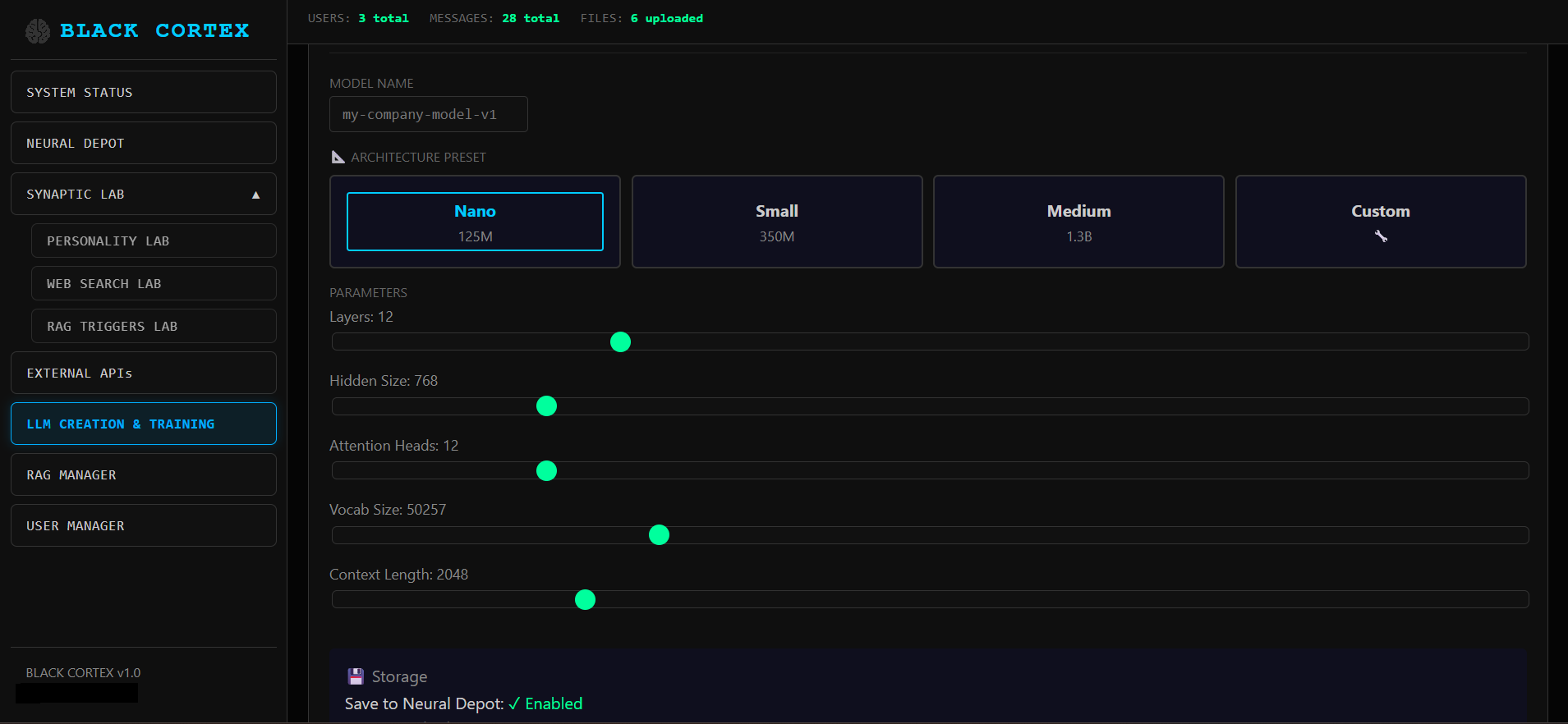Click the Vocab Size slider handle
The height and width of the screenshot is (724, 1568).
tap(659, 535)
